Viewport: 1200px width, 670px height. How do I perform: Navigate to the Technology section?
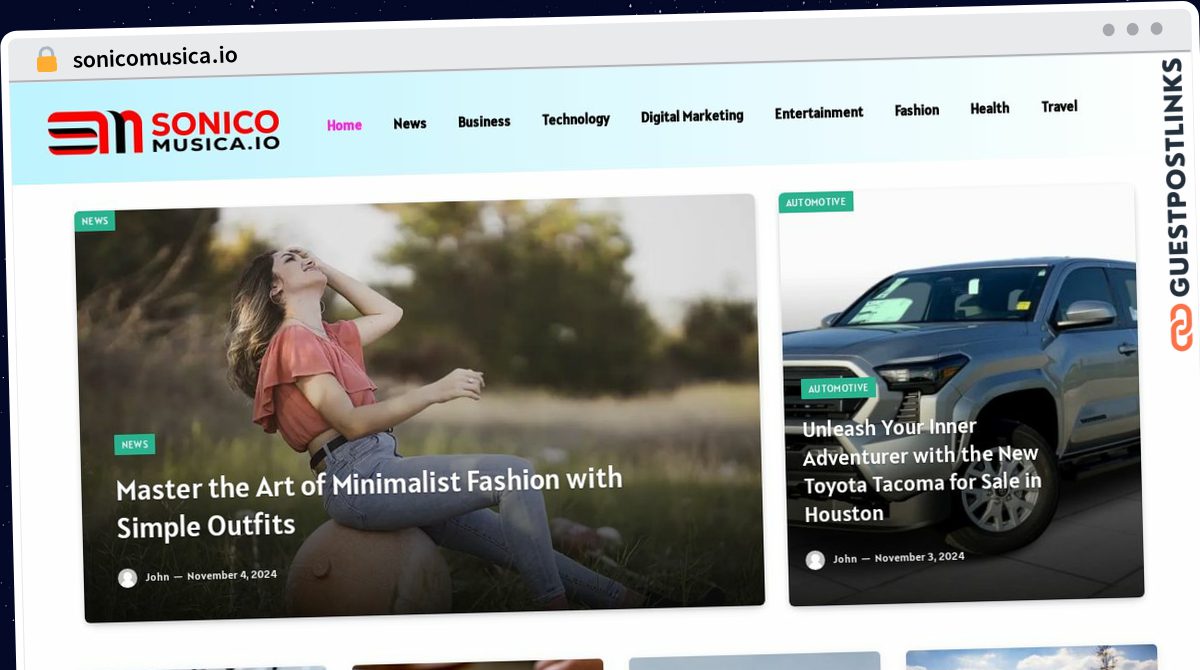[576, 119]
